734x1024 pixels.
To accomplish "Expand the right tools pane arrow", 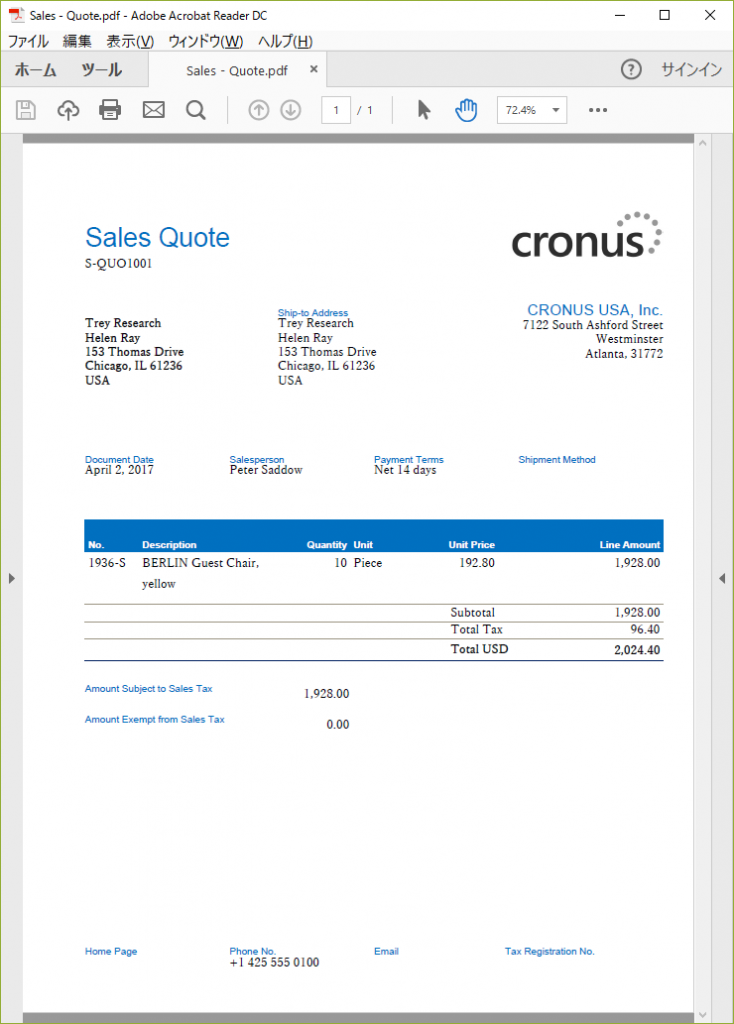I will 722,578.
